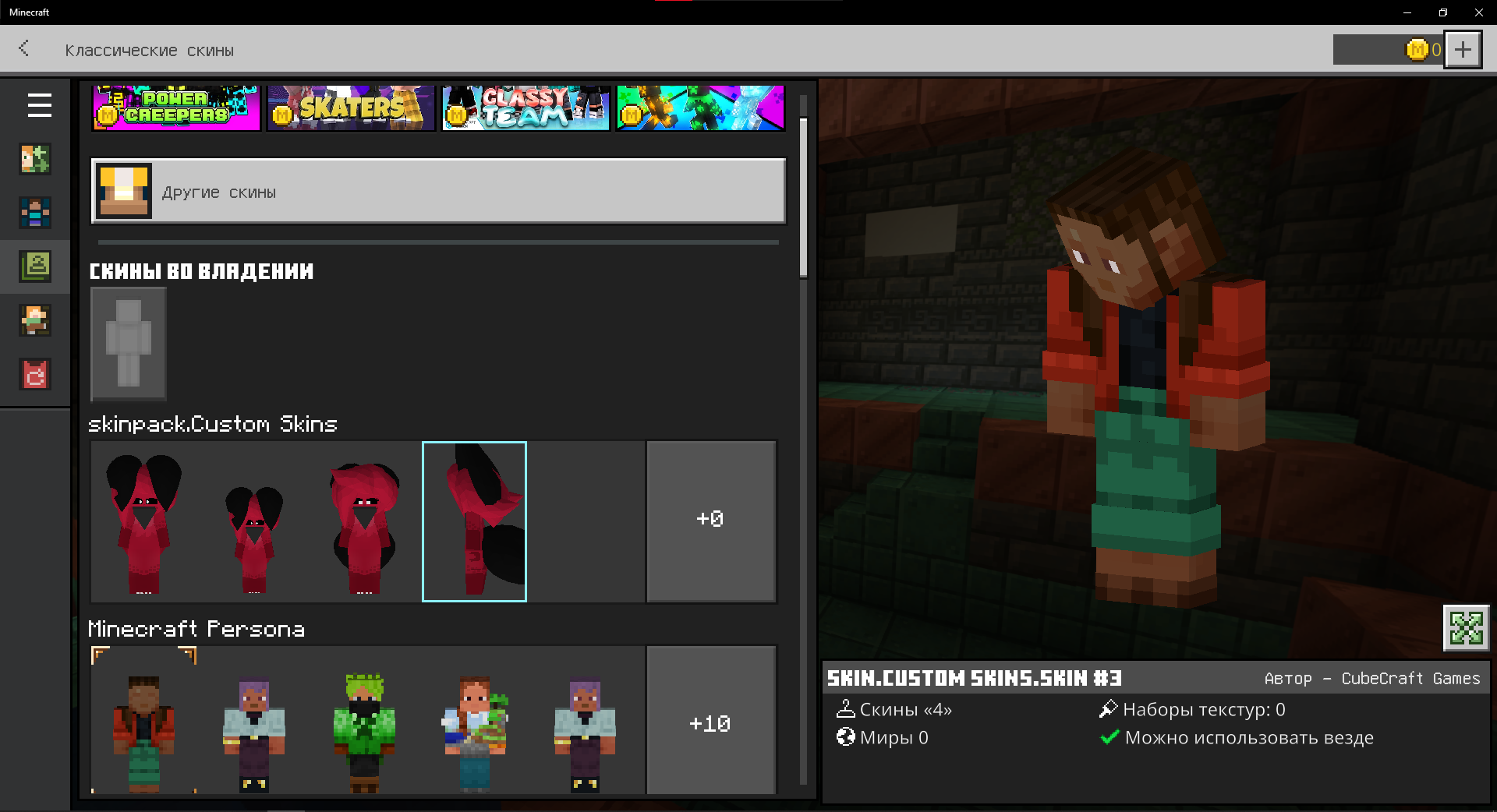Screen dimensions: 1497x812
Task: Click the green grid icon on the preview
Action: (x=1466, y=627)
